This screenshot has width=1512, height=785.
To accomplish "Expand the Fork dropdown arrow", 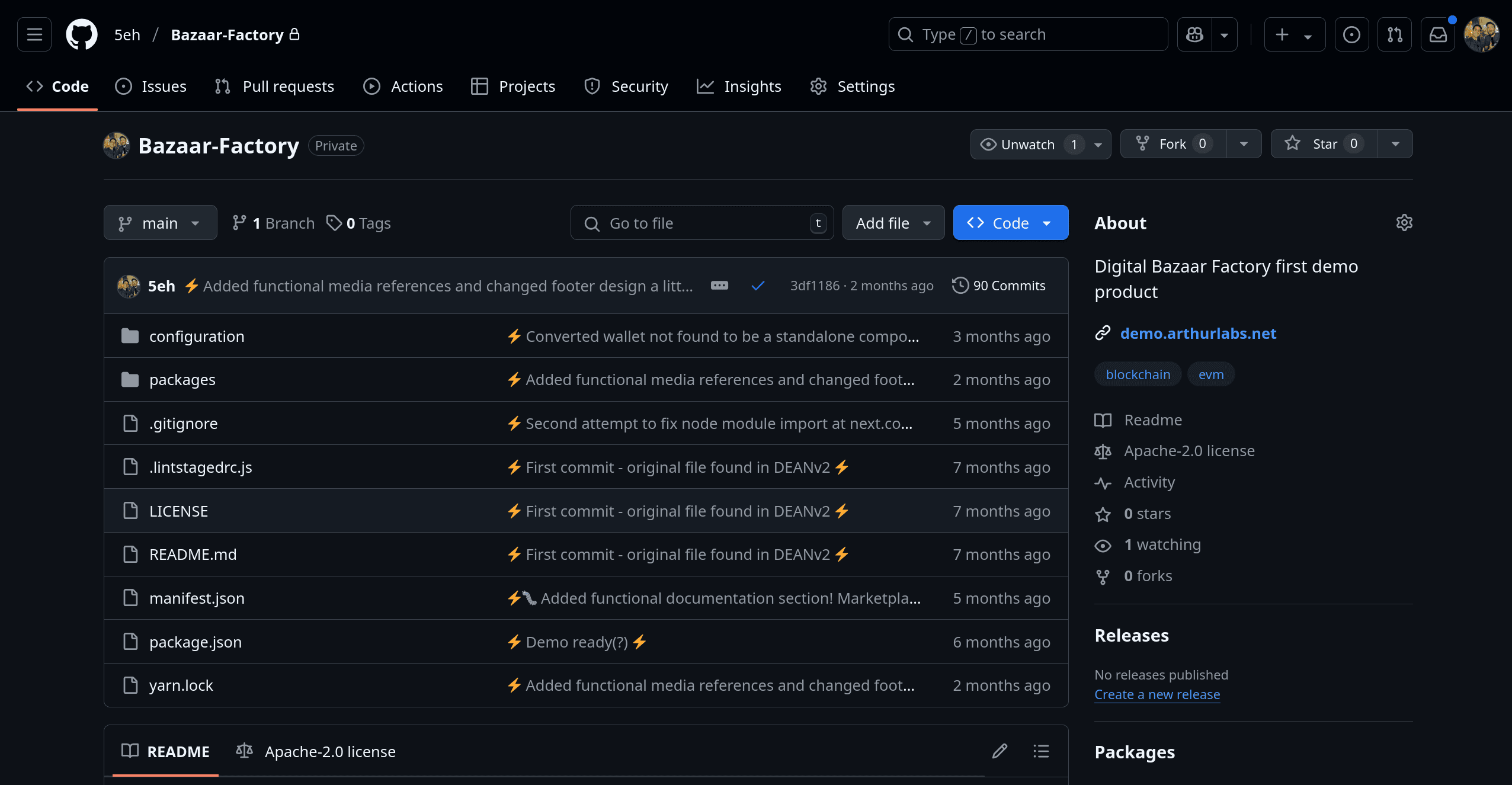I will click(1244, 145).
